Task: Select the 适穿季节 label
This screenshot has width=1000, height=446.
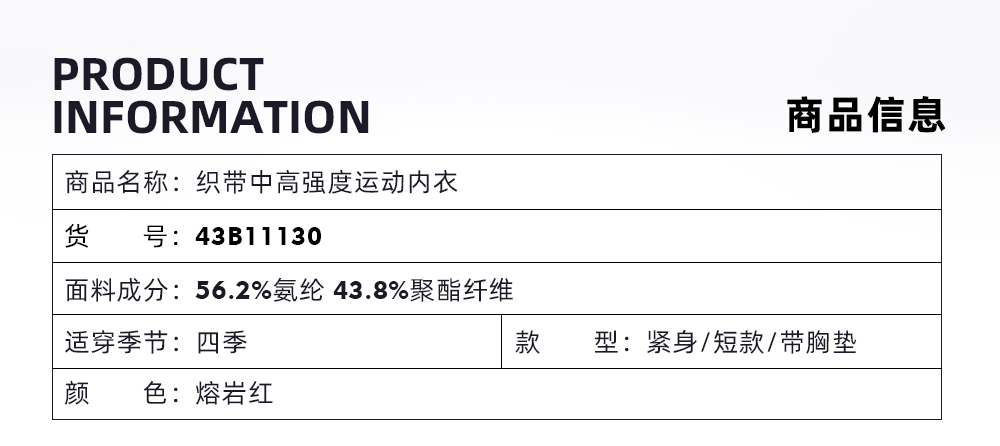Action: (117, 344)
